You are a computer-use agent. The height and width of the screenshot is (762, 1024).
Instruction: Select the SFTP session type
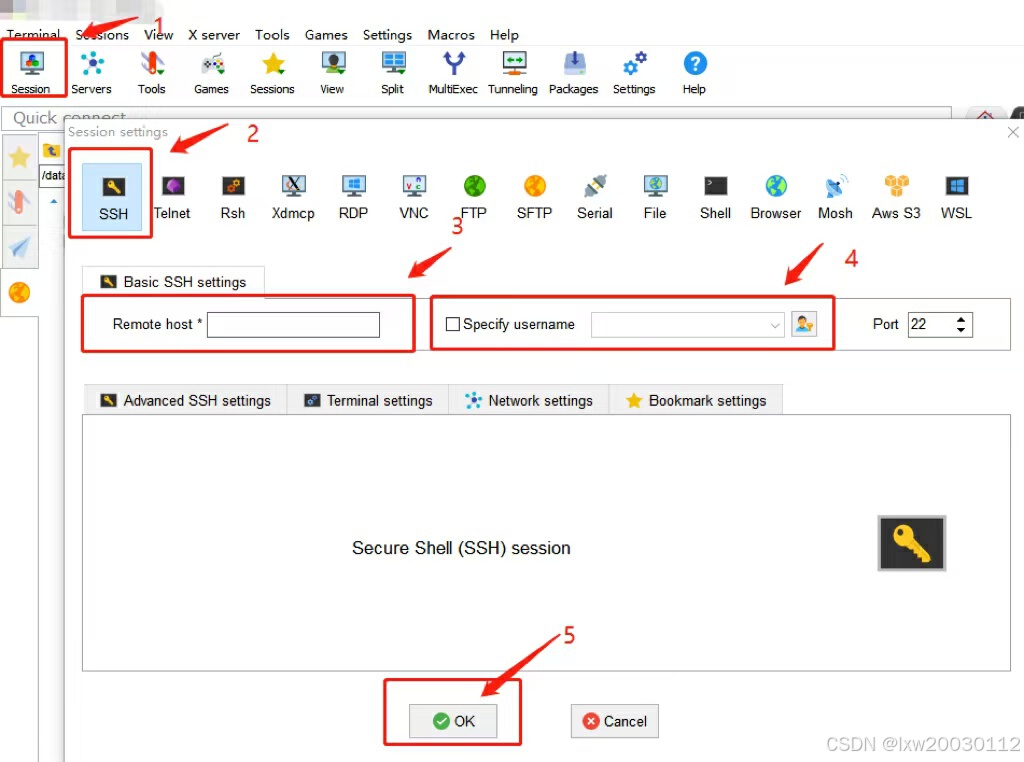click(534, 196)
